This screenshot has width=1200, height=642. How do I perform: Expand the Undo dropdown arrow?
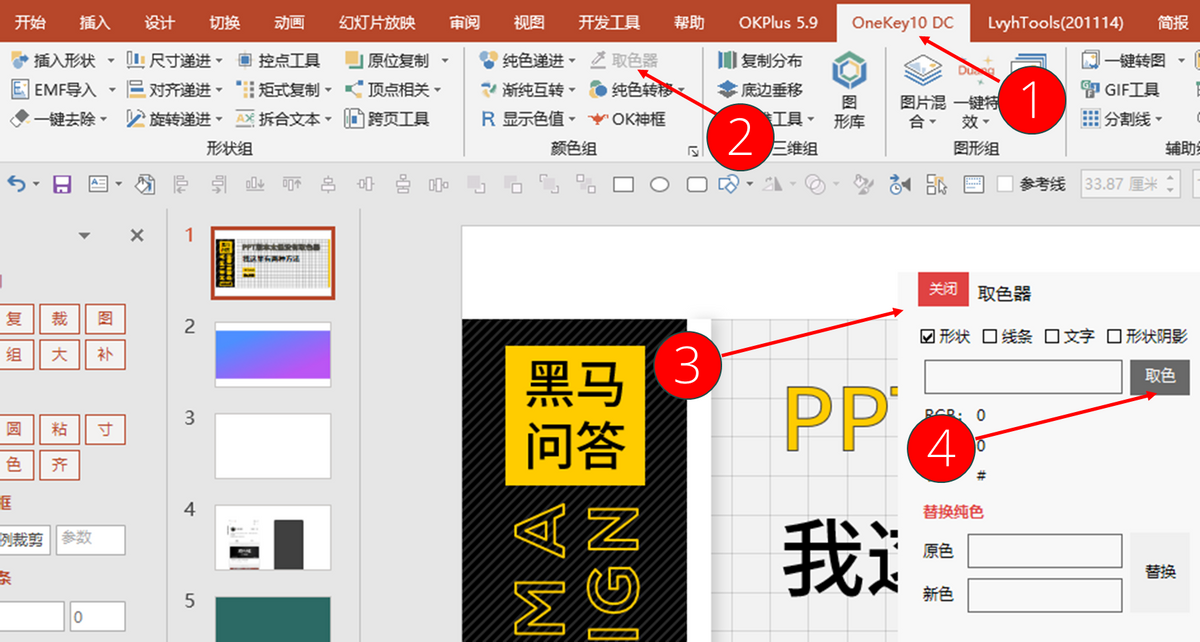[x=36, y=184]
